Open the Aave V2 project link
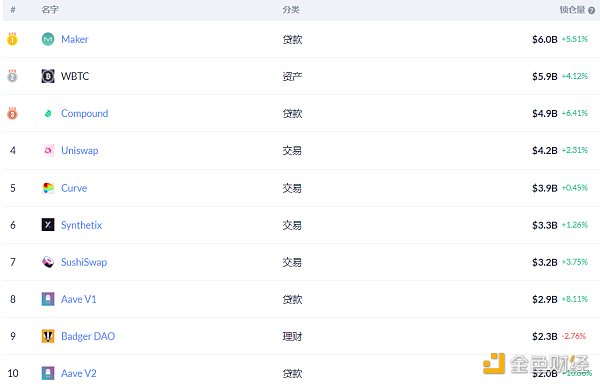Image resolution: width=600 pixels, height=385 pixels. point(79,373)
